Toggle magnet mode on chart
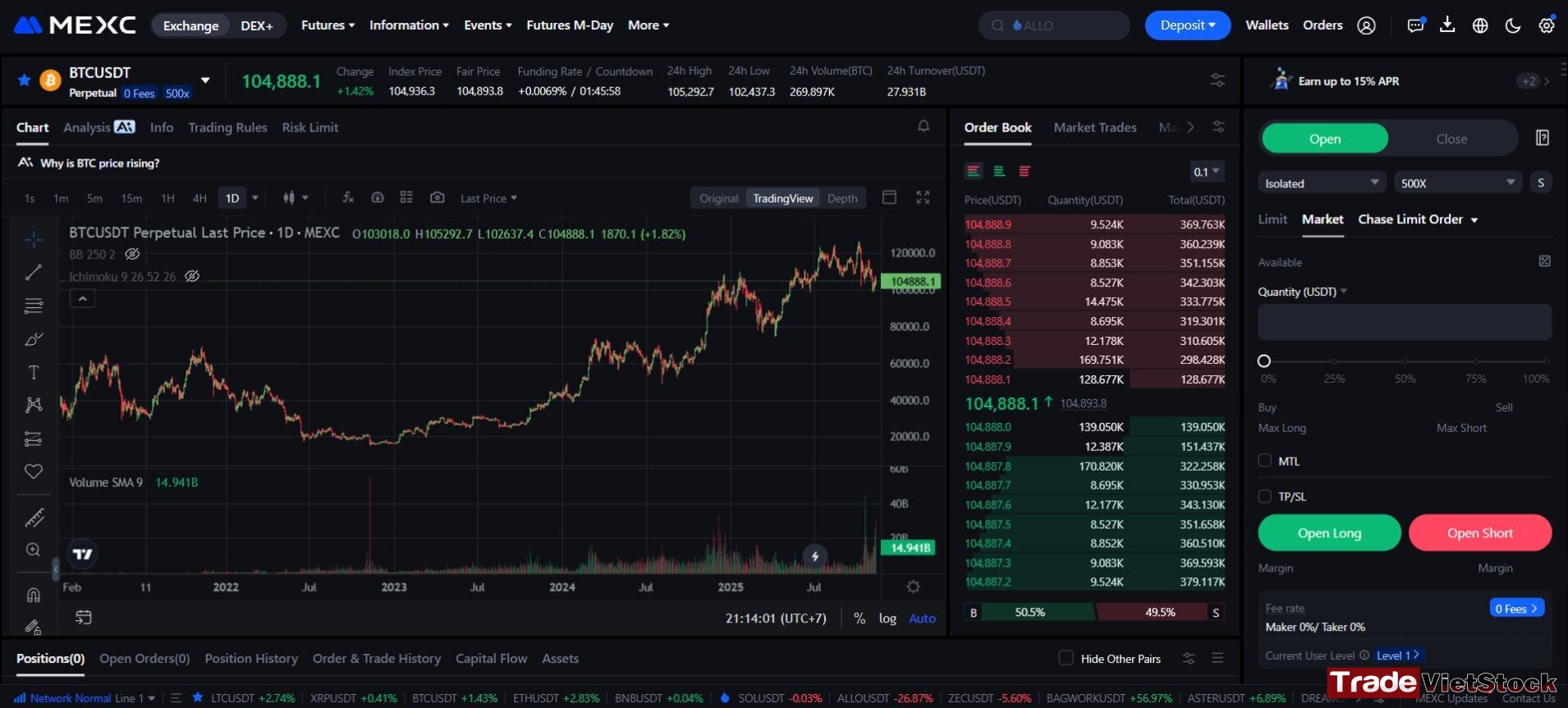This screenshot has width=1568, height=708. coord(34,595)
